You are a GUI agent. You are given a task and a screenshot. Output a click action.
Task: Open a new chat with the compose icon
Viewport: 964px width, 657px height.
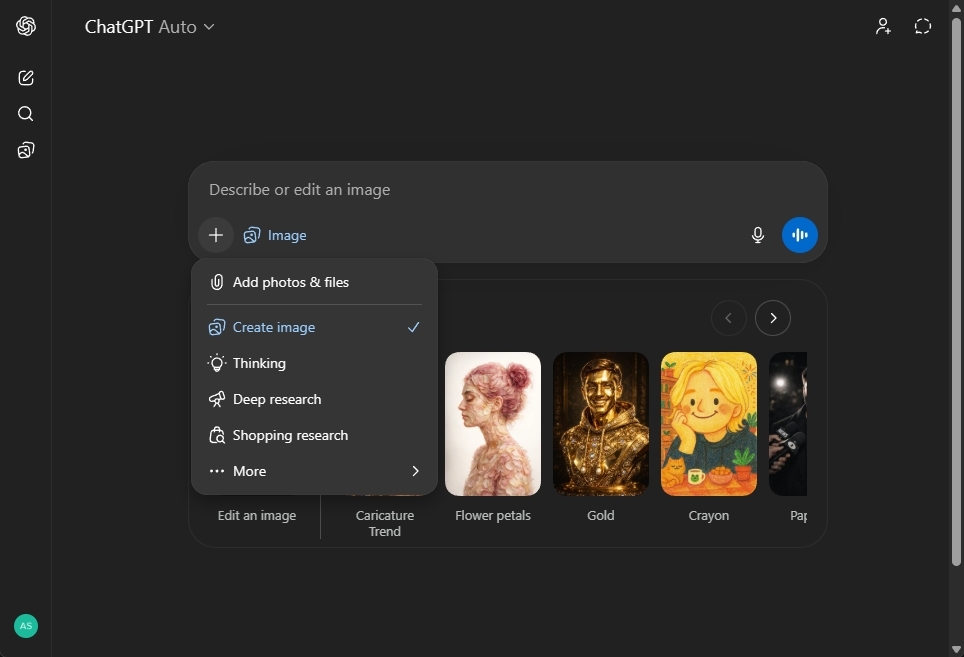click(x=25, y=77)
